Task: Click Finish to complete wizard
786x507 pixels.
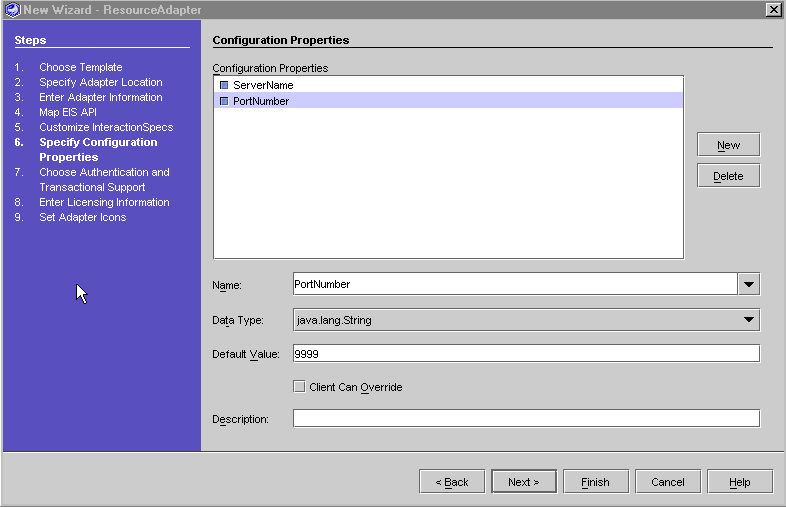Action: tap(596, 482)
